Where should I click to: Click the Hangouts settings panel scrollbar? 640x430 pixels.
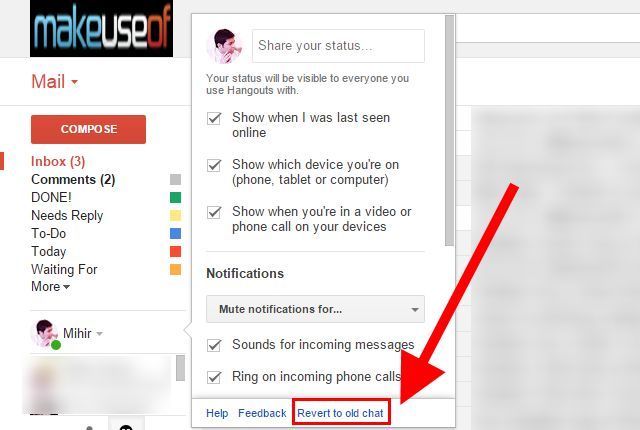tap(449, 131)
